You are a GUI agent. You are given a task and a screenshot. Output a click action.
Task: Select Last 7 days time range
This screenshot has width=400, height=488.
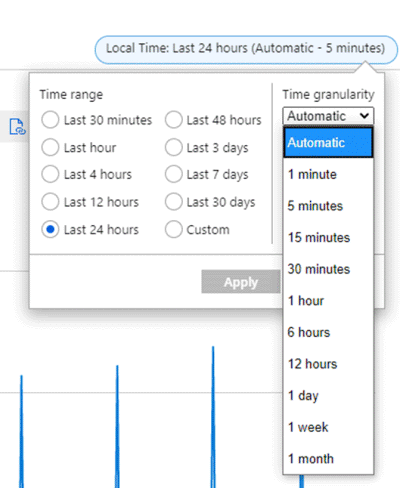(174, 174)
